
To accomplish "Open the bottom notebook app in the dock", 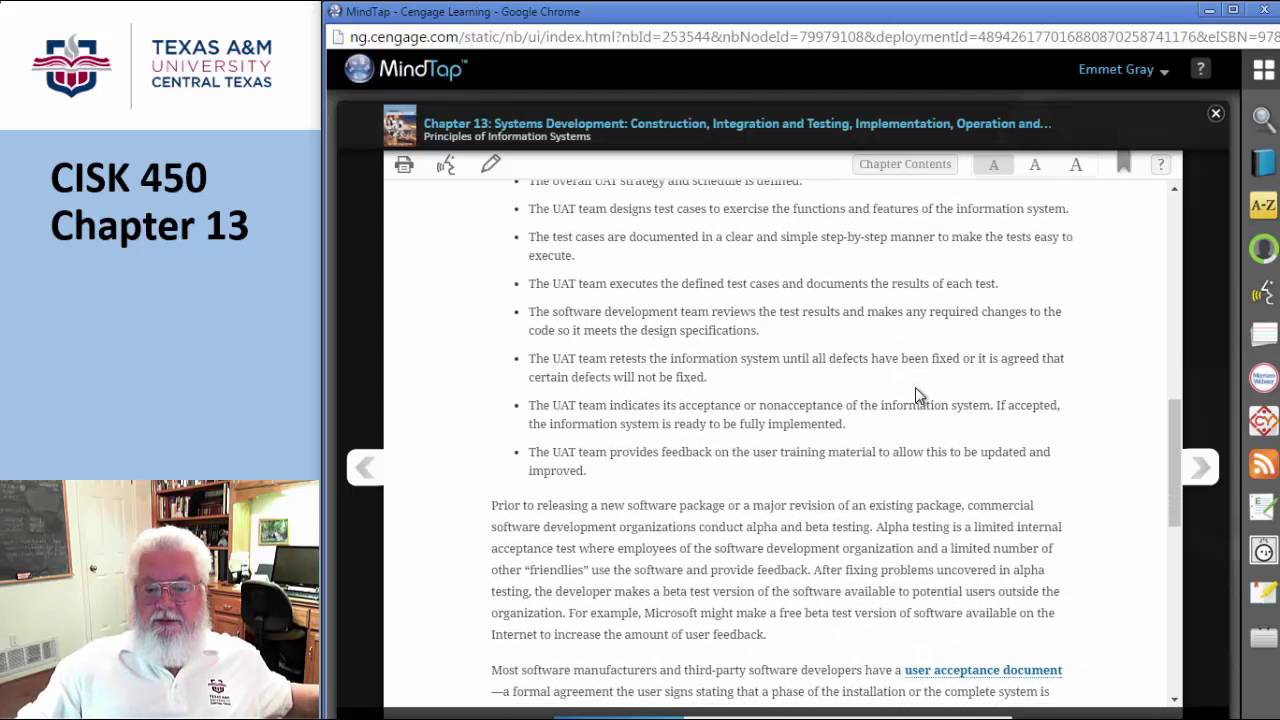I will (x=1264, y=637).
